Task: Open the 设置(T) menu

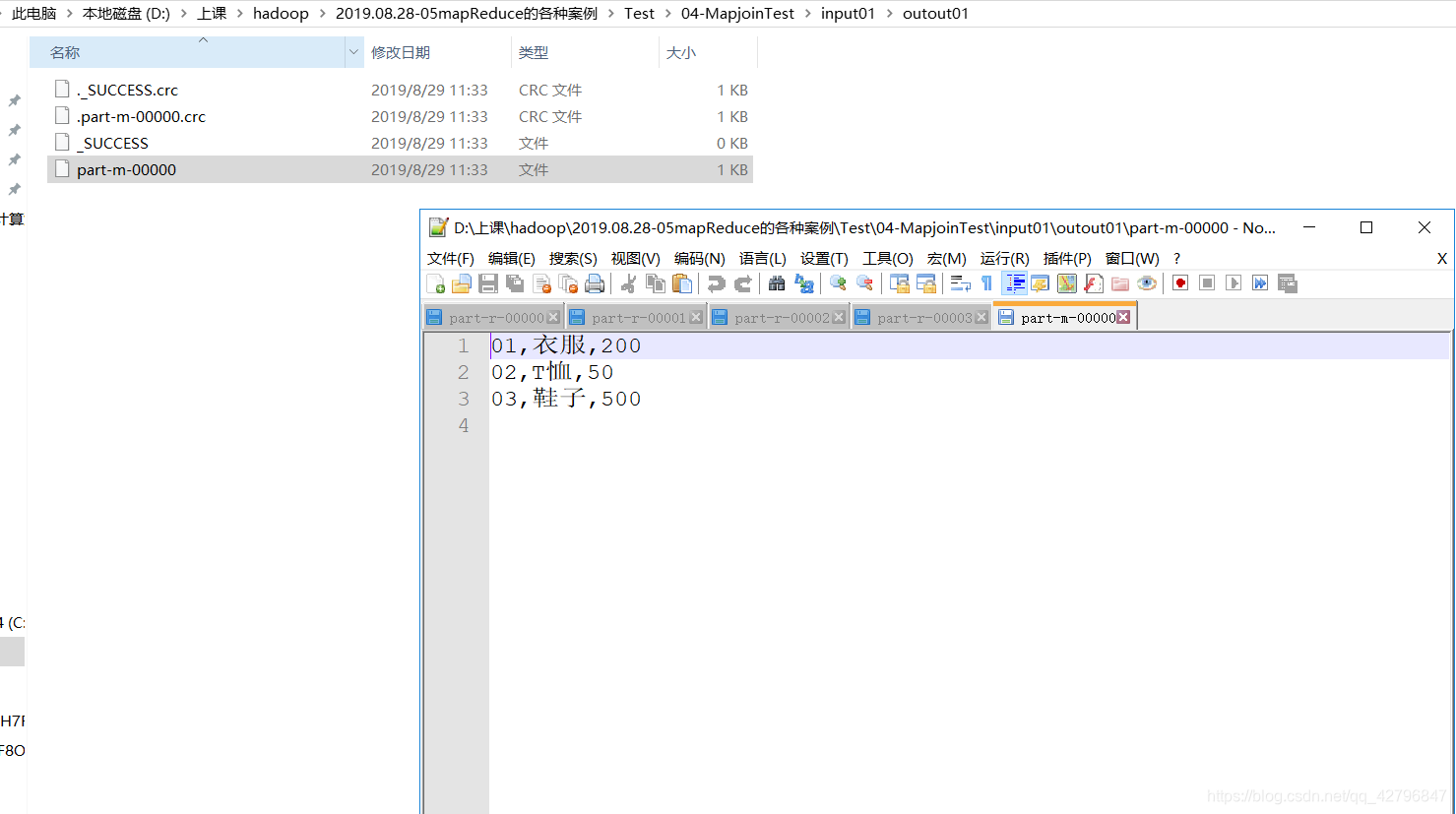Action: (x=824, y=258)
